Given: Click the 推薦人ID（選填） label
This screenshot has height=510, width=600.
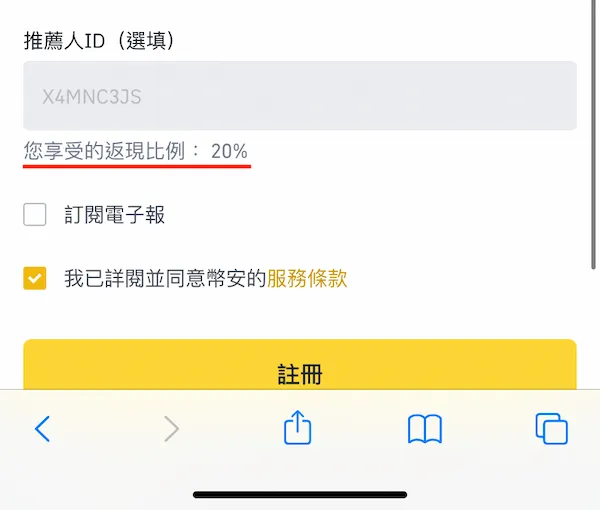Looking at the screenshot, I should point(99,41).
